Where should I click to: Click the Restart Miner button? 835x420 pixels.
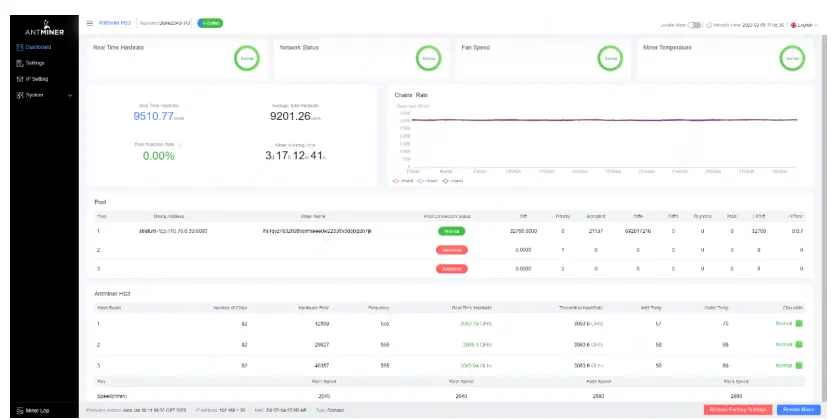(798, 409)
